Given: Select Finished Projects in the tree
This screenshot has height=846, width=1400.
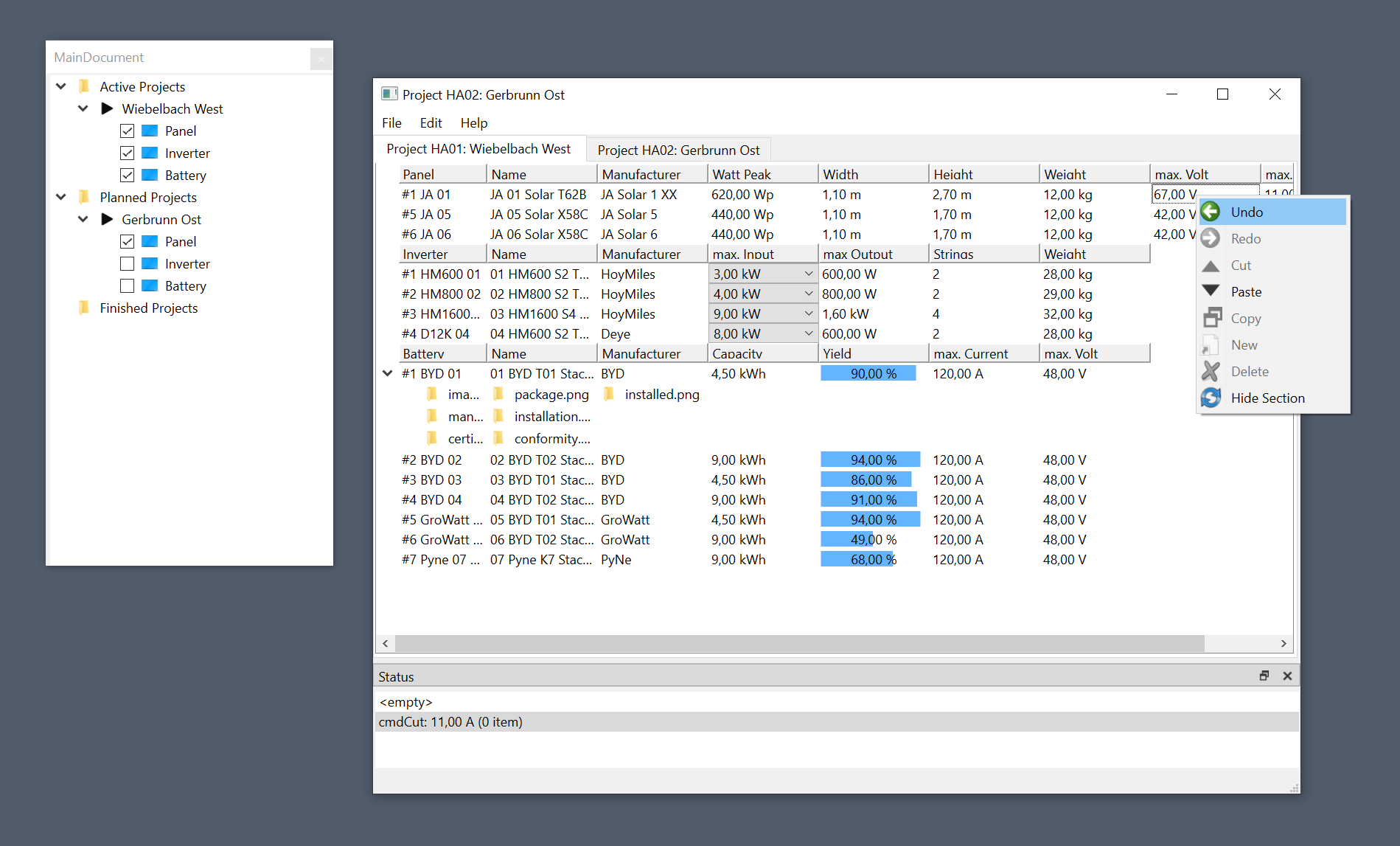Looking at the screenshot, I should pyautogui.click(x=148, y=308).
